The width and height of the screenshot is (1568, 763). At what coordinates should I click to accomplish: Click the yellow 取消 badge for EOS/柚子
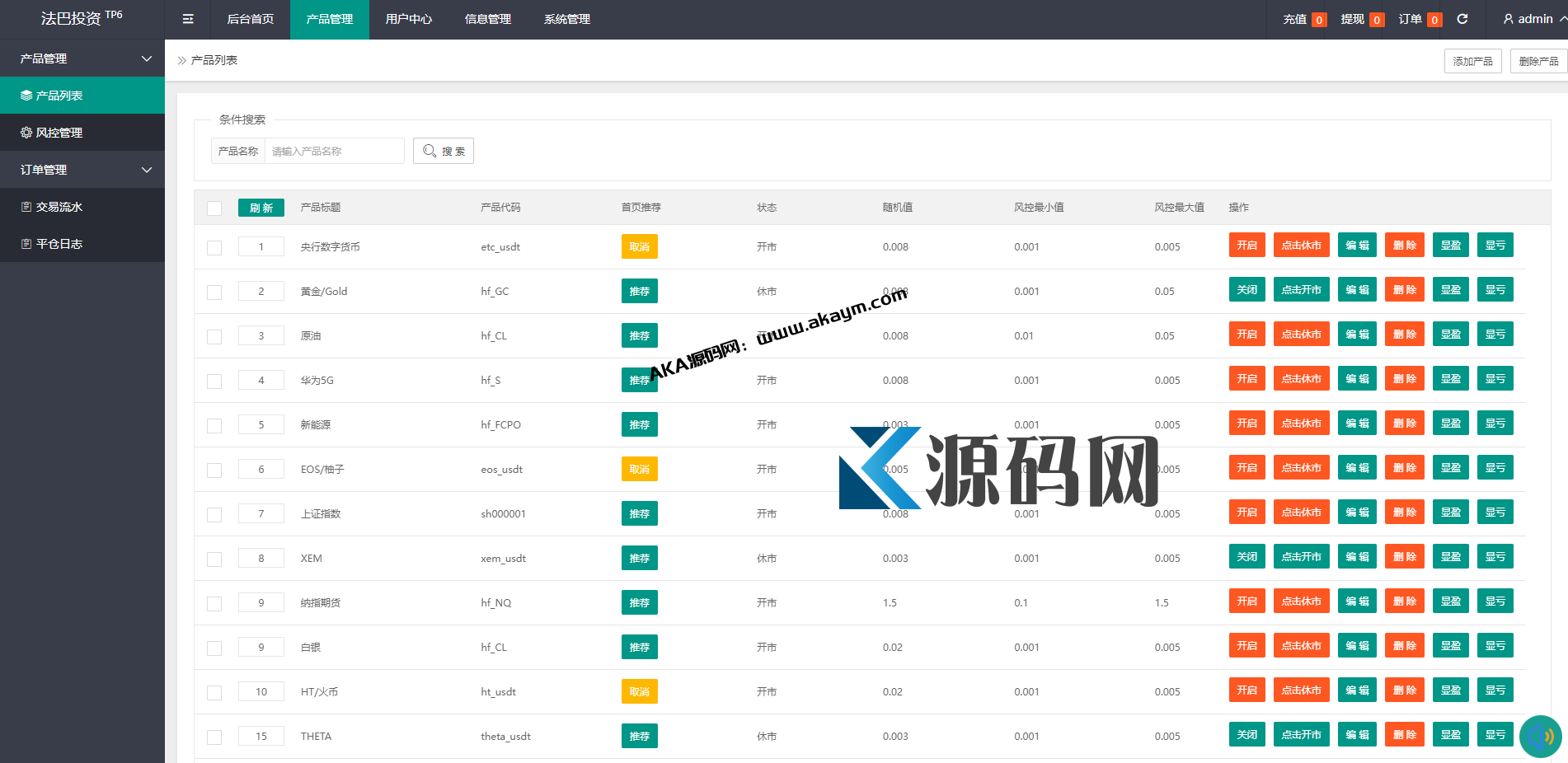(639, 470)
